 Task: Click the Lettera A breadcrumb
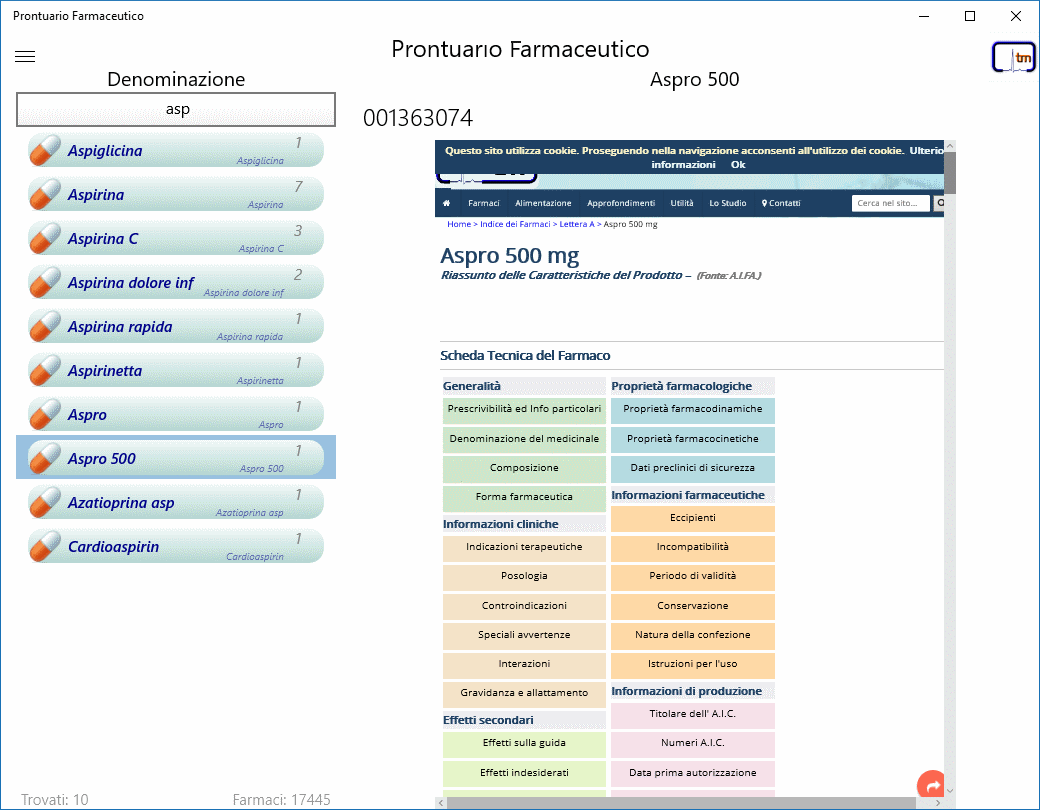pos(577,224)
